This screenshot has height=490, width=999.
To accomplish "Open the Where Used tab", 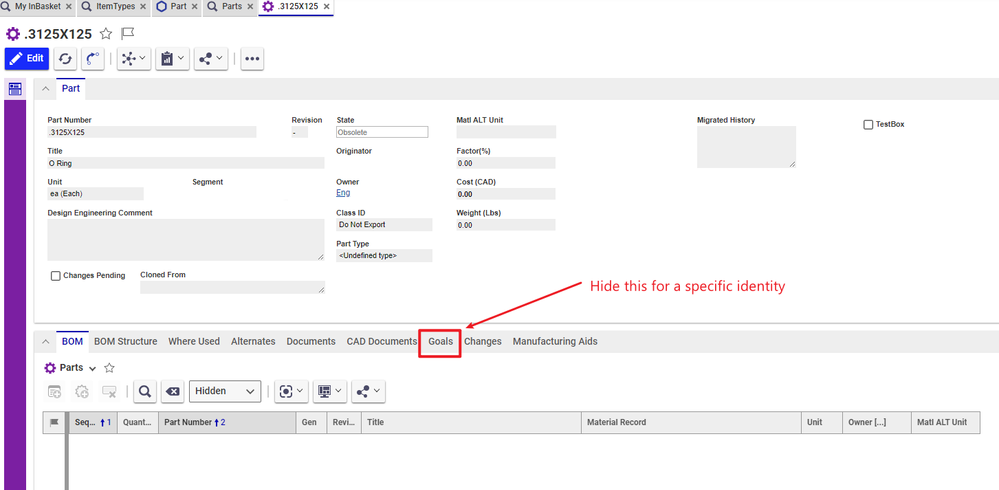I will click(x=194, y=341).
